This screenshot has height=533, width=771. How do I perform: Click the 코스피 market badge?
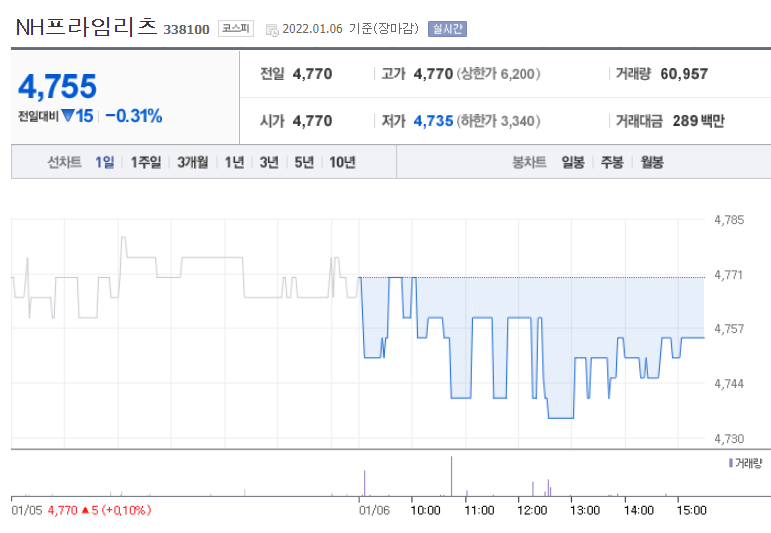tap(236, 29)
